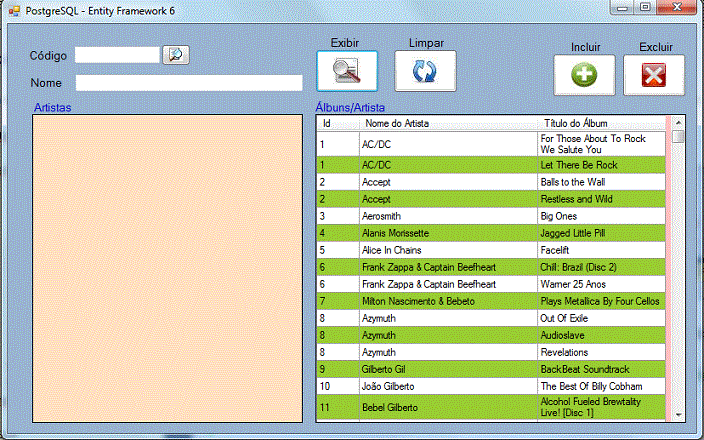This screenshot has height=440, width=704.
Task: Select 'Balls to the Wall' cell
Action: pos(601,182)
